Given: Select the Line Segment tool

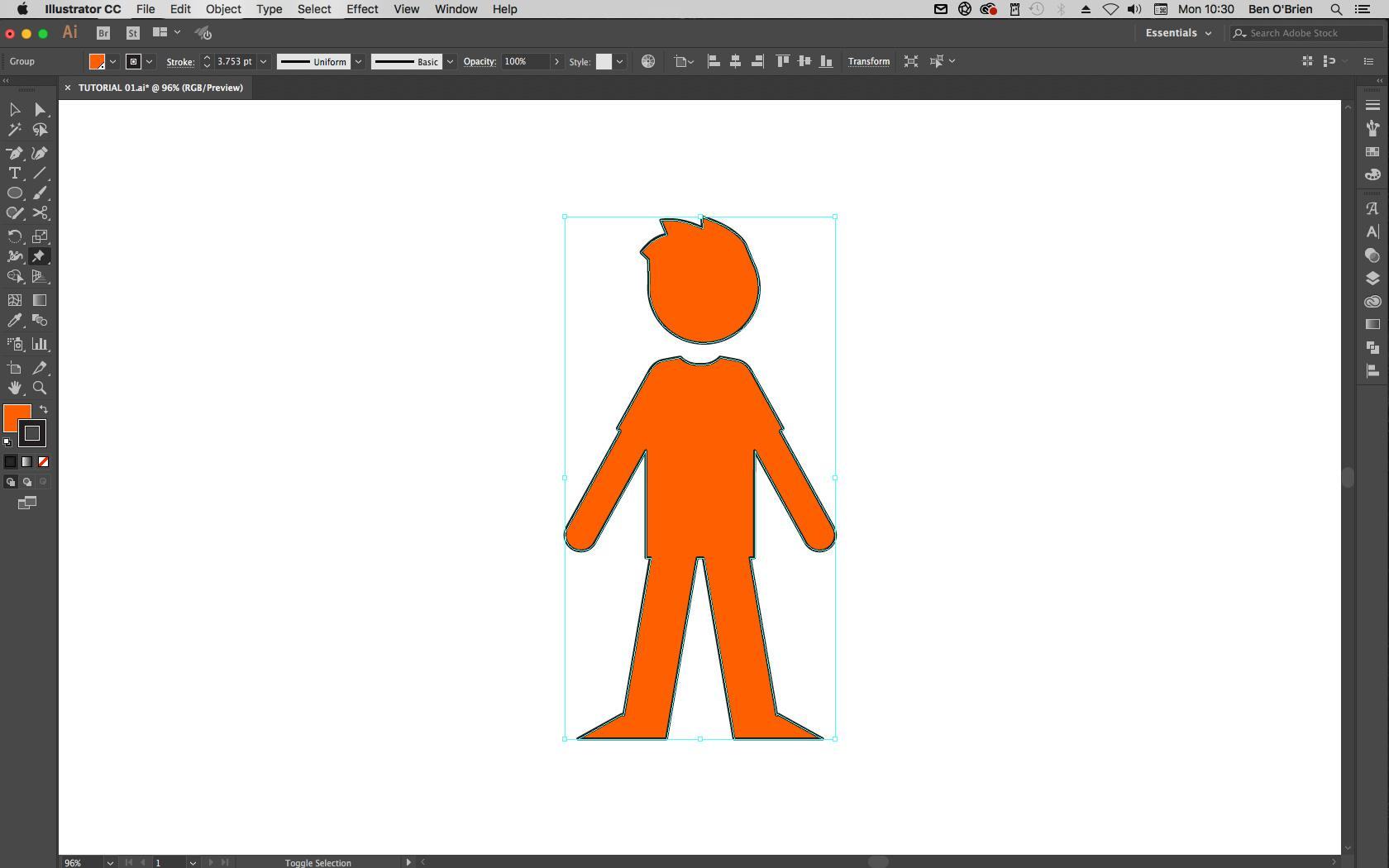Looking at the screenshot, I should click(x=40, y=173).
